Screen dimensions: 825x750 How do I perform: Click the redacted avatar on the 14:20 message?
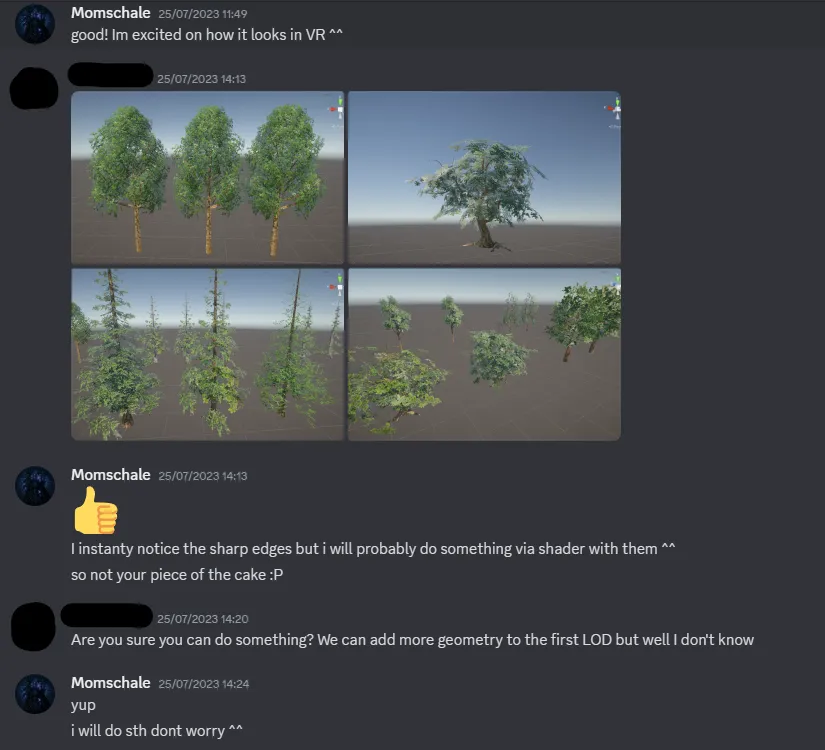[33, 626]
